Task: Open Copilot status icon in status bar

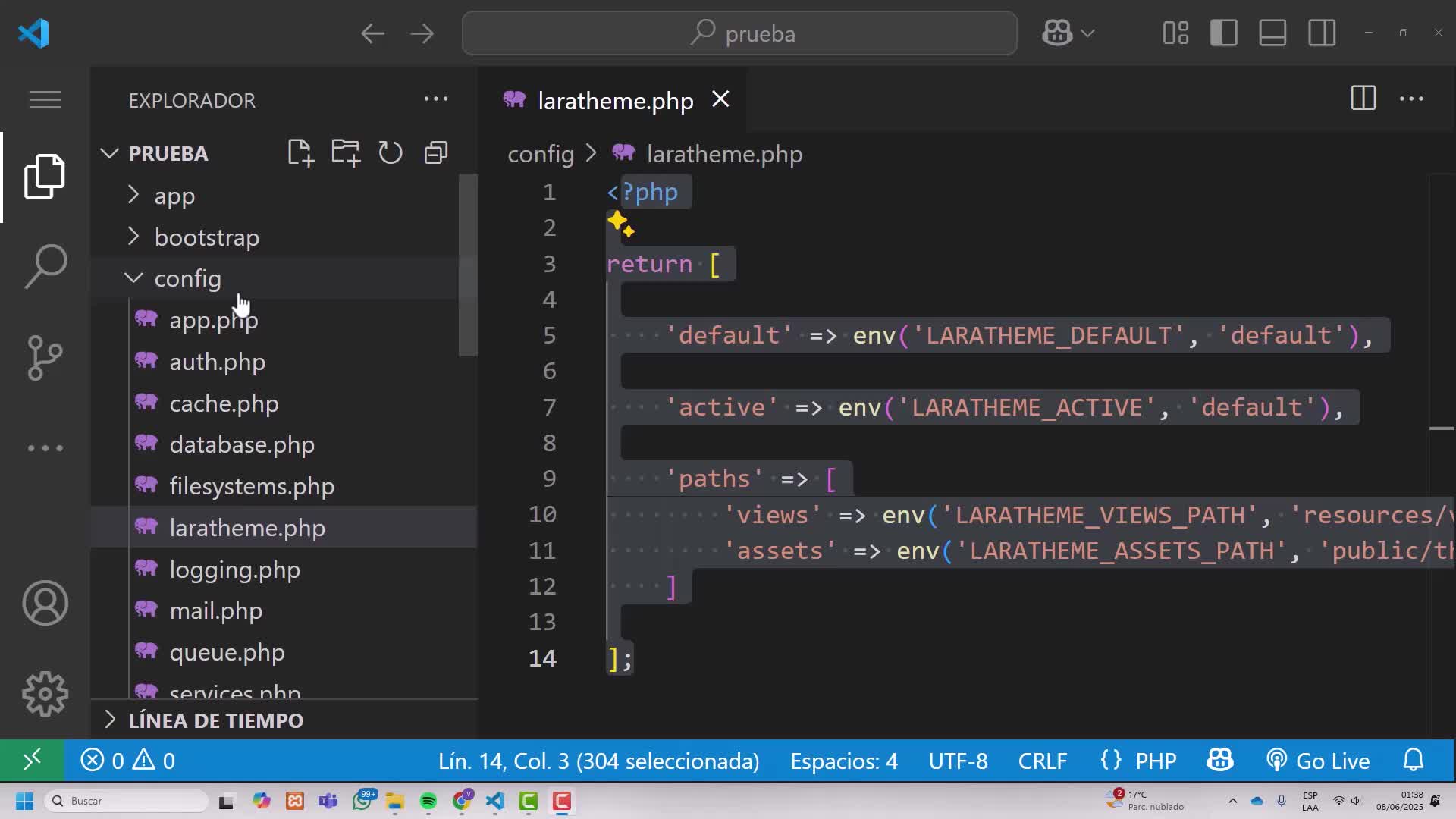Action: click(1220, 761)
